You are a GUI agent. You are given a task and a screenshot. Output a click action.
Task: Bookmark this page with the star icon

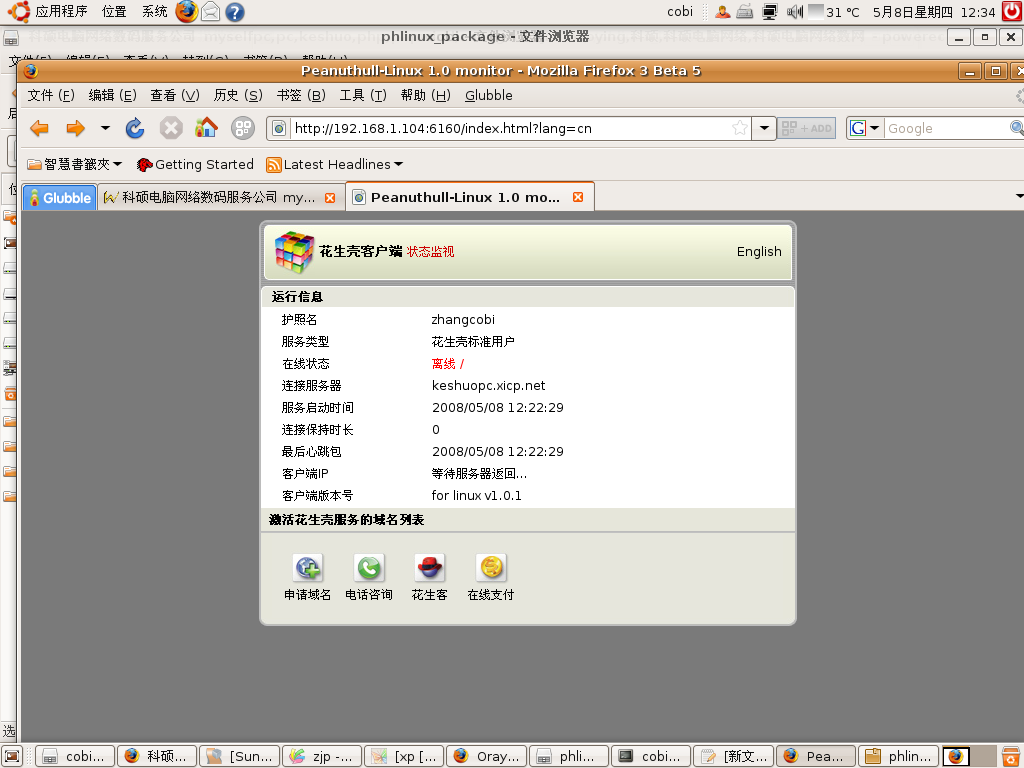coord(739,128)
